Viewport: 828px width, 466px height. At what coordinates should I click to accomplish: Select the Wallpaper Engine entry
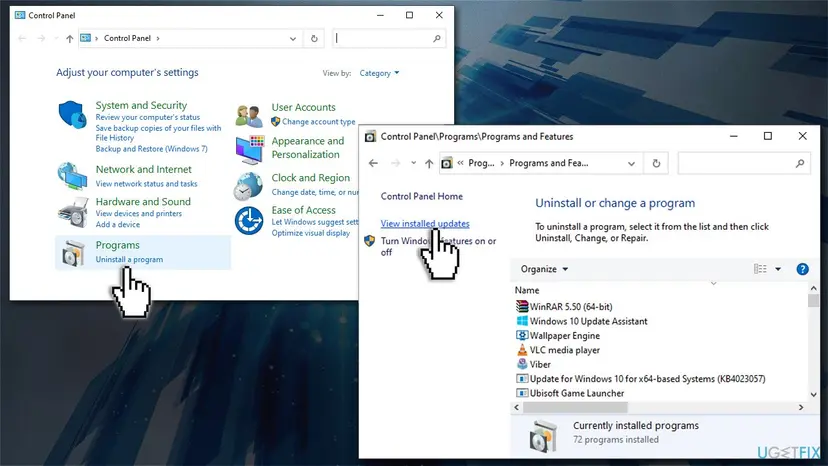point(564,335)
